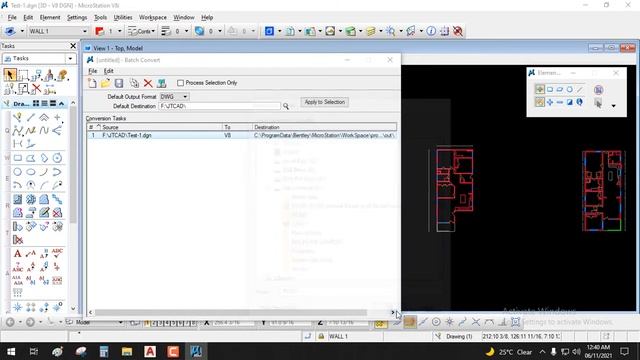This screenshot has height=360, width=640.
Task: Open the Workspace menu
Action: point(153,18)
